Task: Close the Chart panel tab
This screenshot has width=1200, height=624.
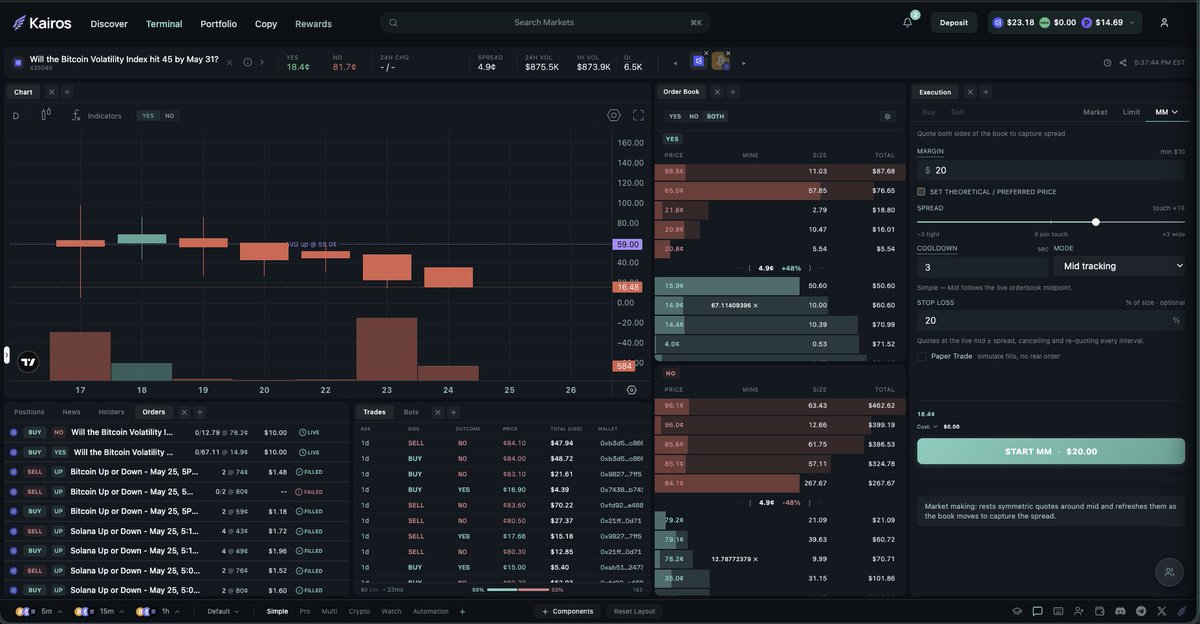Action: pos(51,92)
